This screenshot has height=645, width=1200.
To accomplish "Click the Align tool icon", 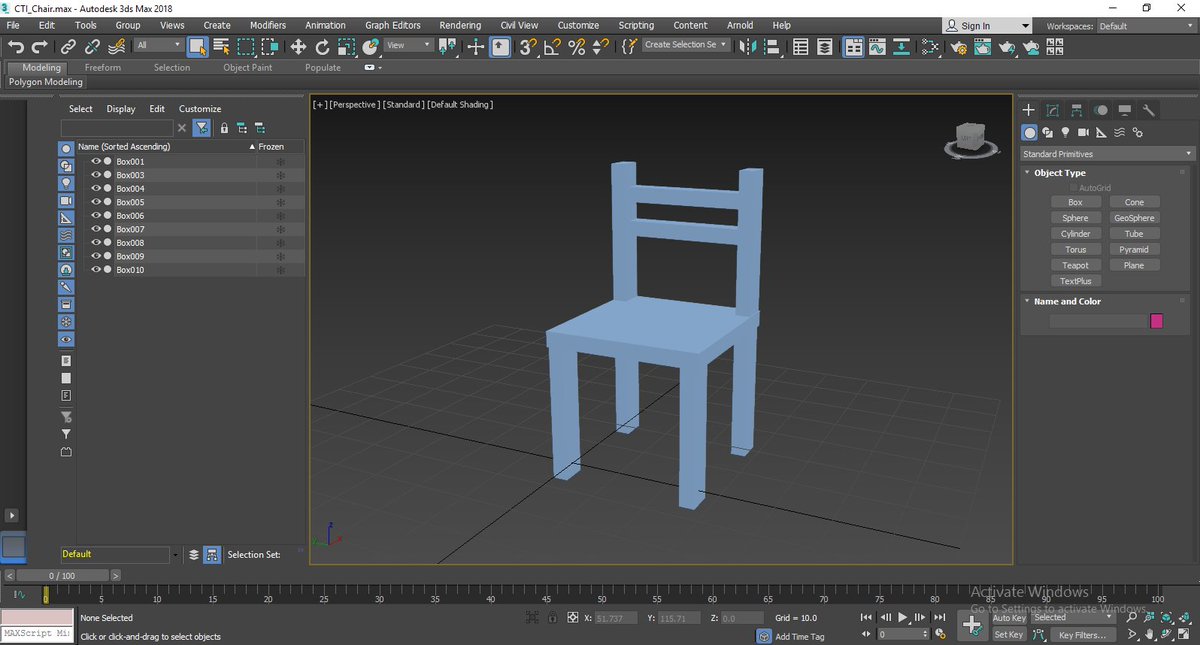I will coord(770,46).
